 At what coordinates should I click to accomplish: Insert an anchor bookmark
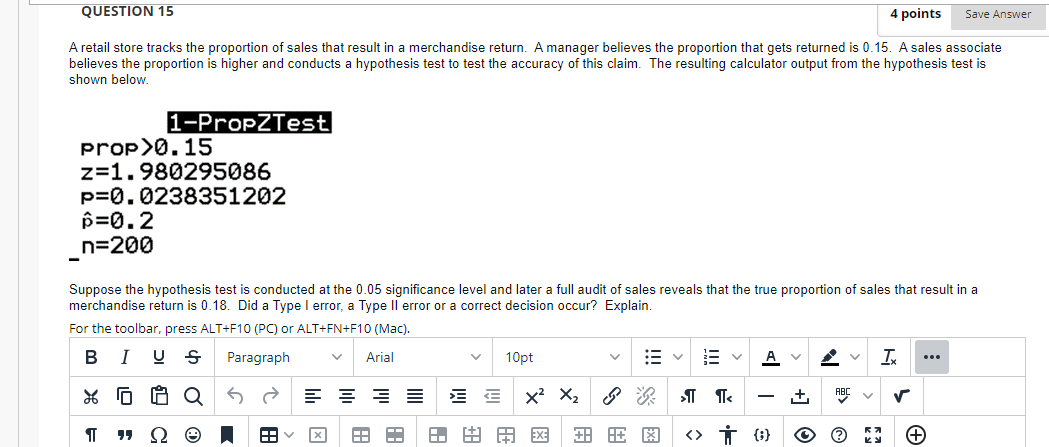coord(226,436)
